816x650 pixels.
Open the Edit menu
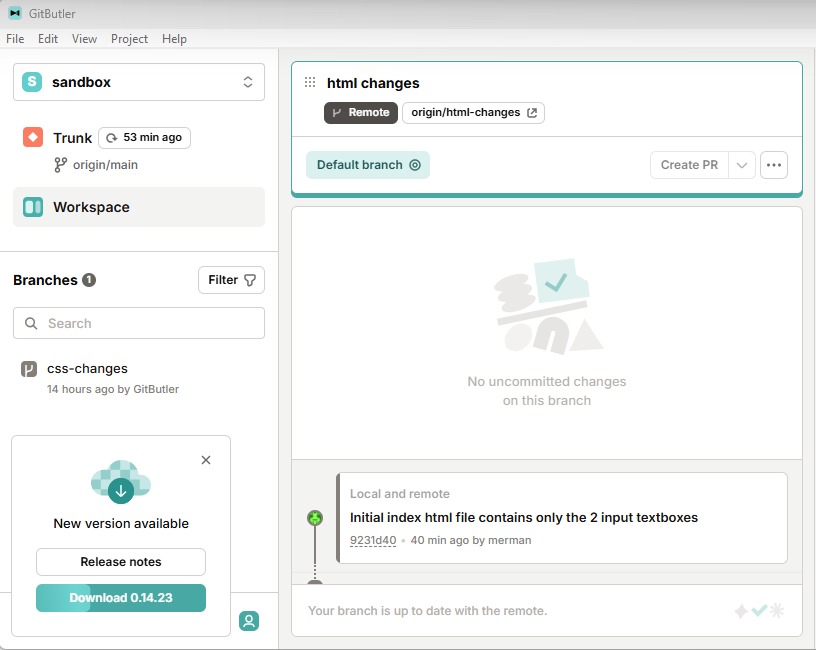(x=48, y=39)
